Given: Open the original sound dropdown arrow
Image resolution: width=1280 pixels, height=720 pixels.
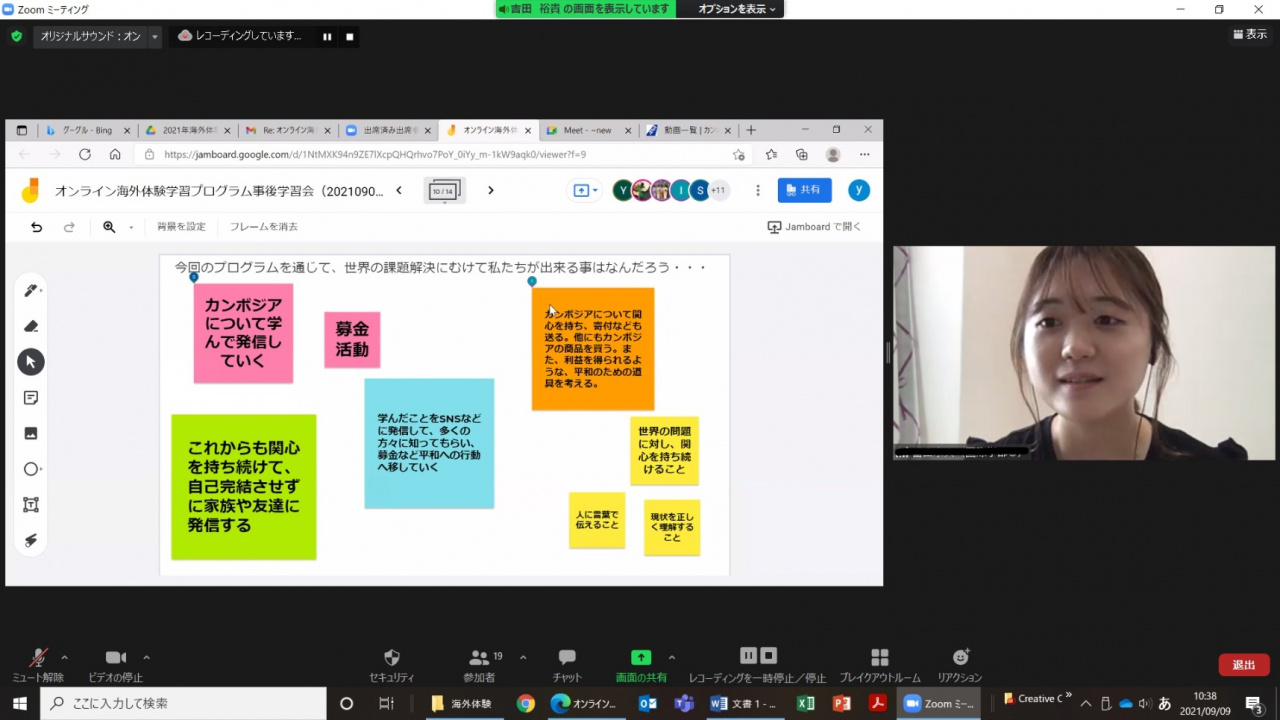Looking at the screenshot, I should (155, 37).
